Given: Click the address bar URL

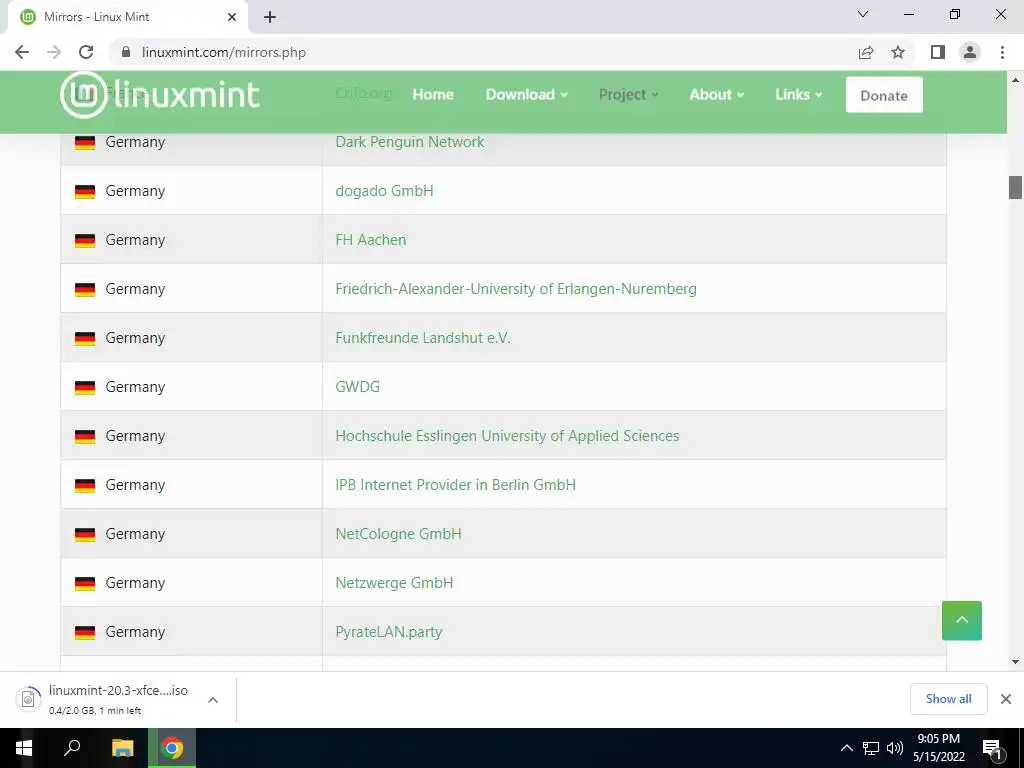Looking at the screenshot, I should click(224, 52).
